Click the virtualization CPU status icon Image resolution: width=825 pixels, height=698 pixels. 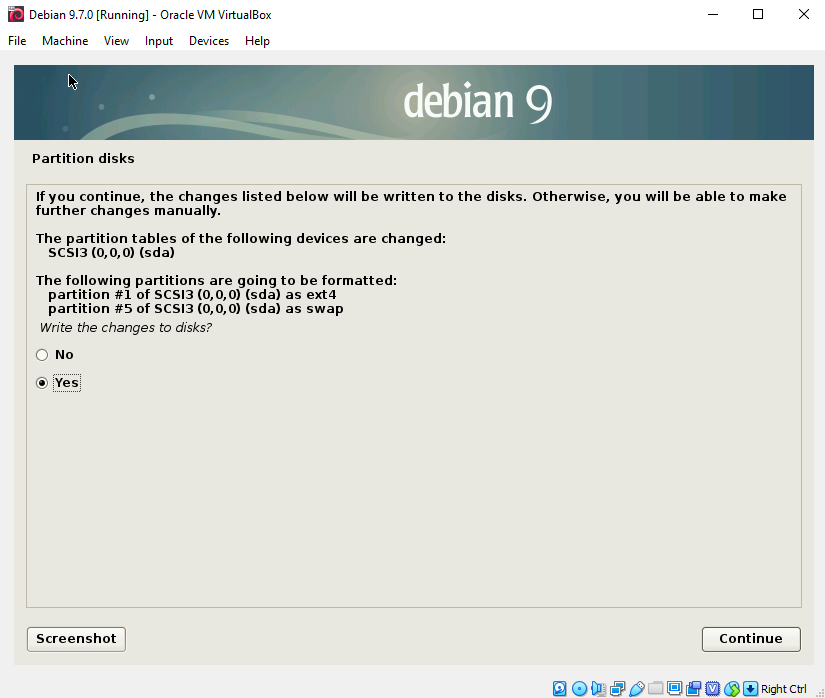[712, 689]
